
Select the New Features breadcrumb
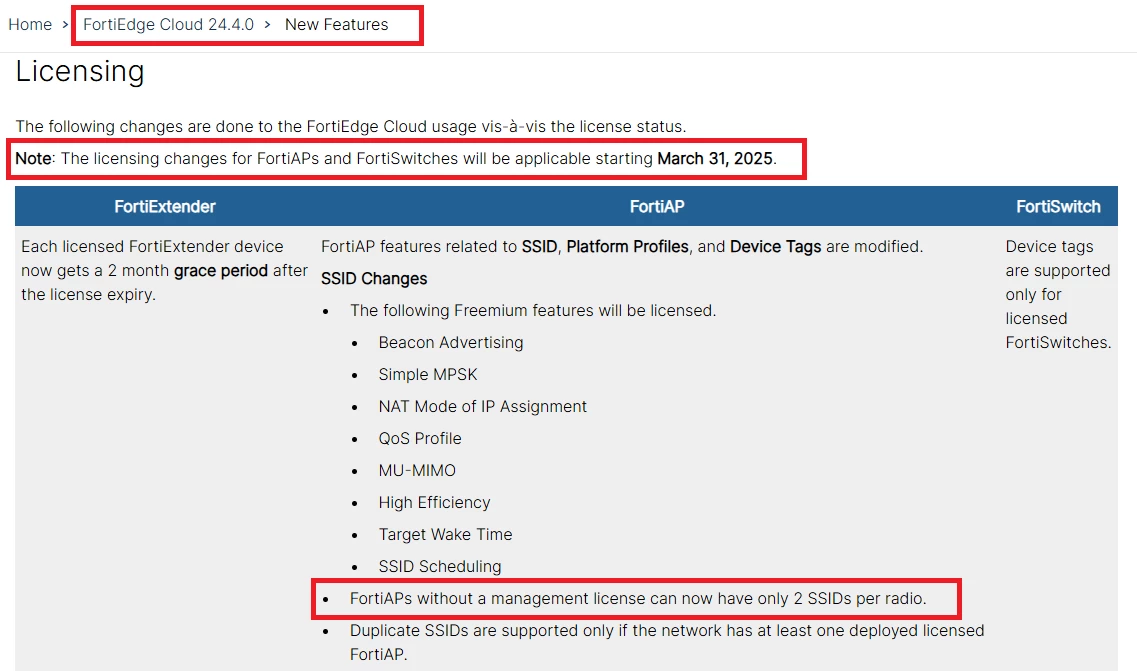coord(336,25)
